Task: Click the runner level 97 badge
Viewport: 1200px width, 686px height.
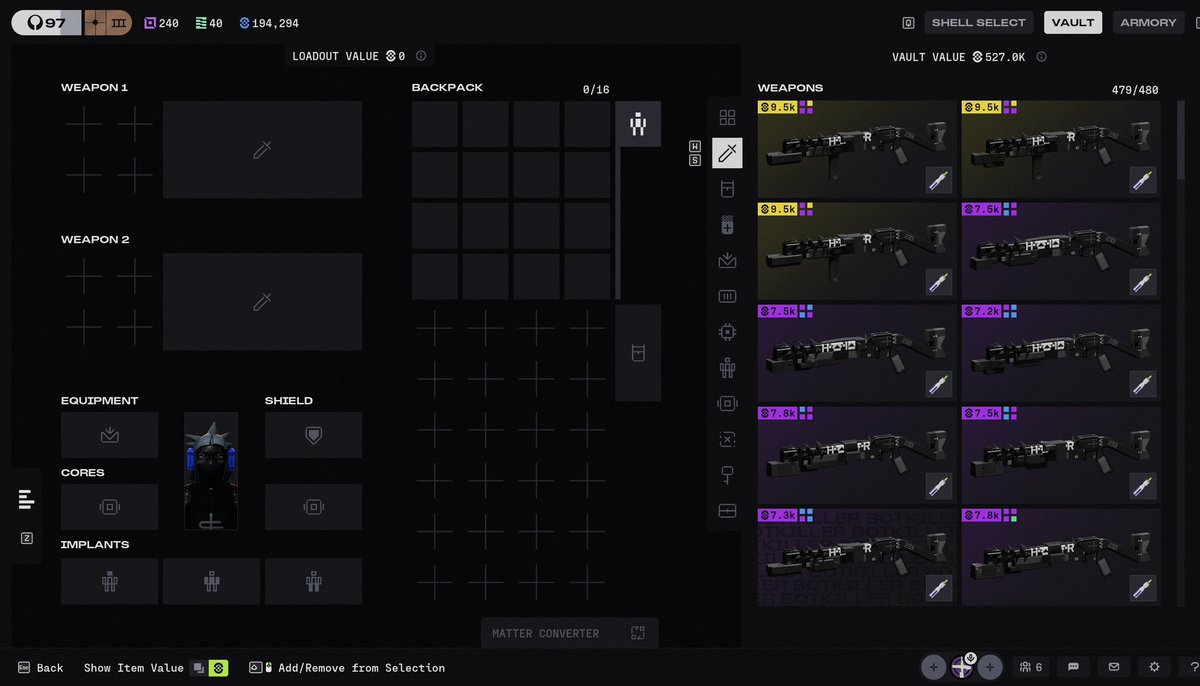Action: 46,23
